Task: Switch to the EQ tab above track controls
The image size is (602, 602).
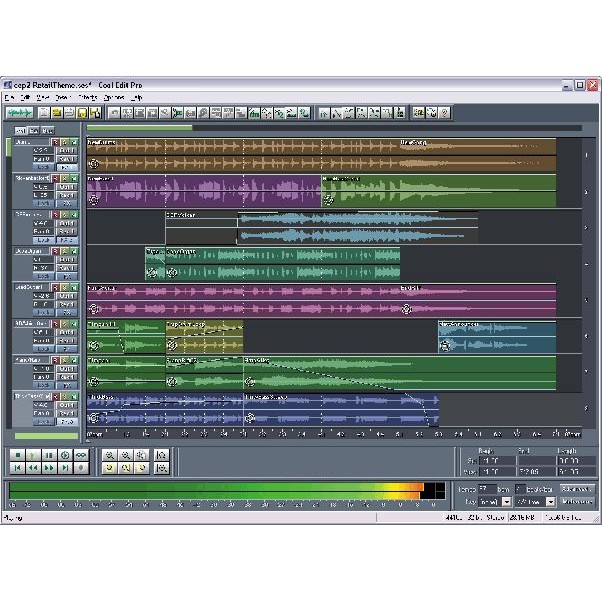Action: (x=34, y=130)
